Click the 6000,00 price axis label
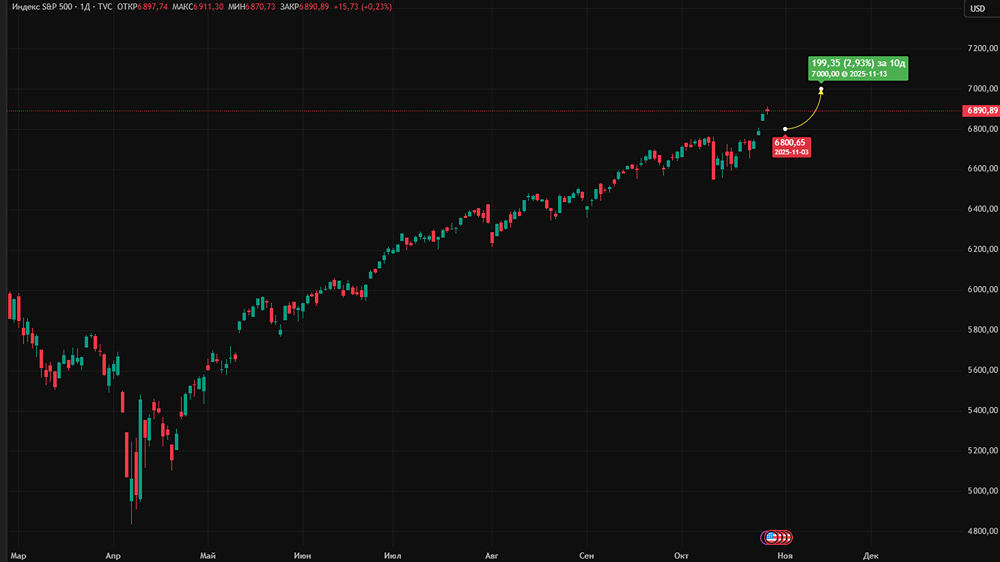Screen dimensions: 1000x562 pyautogui.click(x=982, y=290)
